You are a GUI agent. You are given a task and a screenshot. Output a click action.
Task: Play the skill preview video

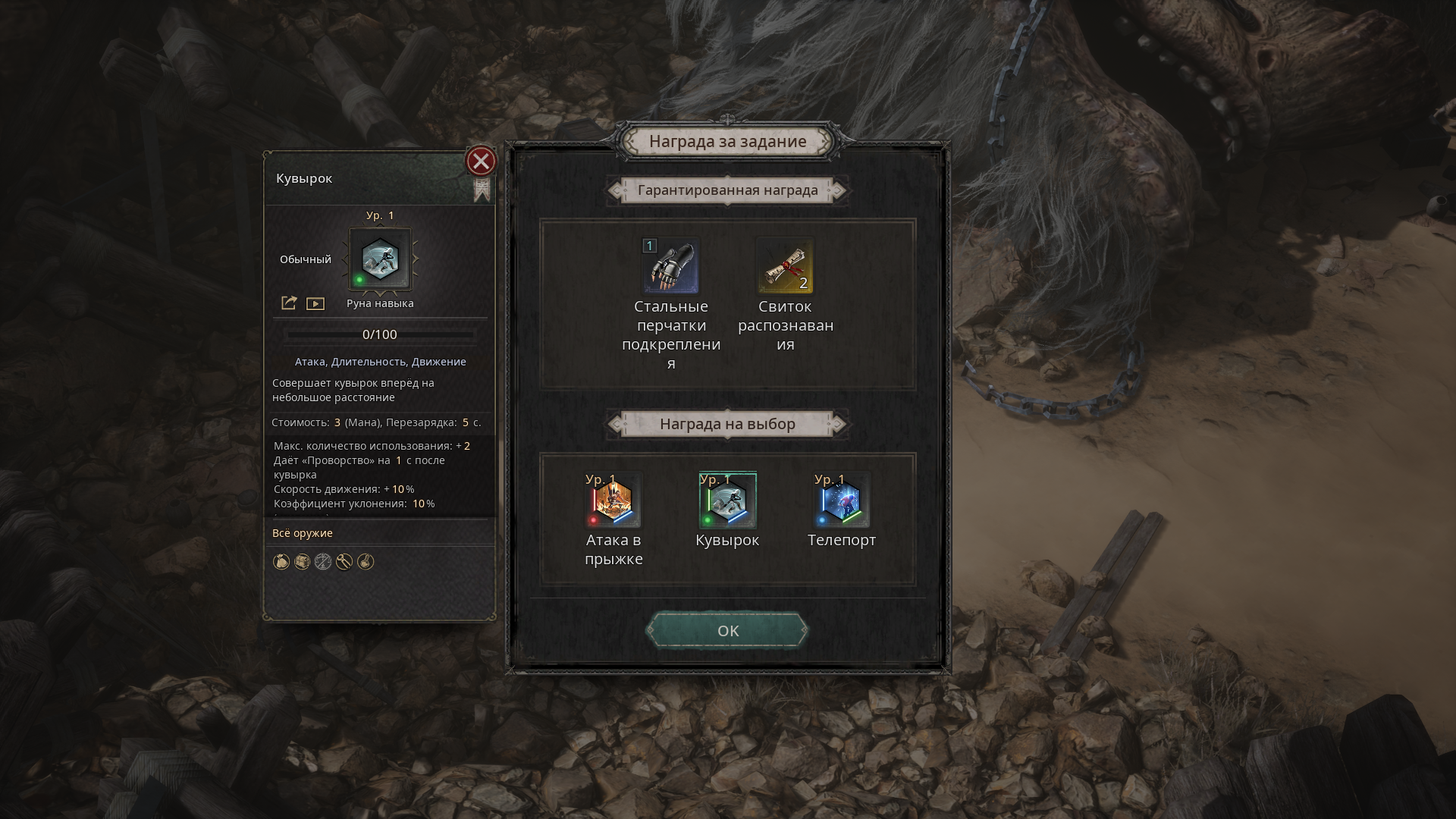click(x=315, y=304)
